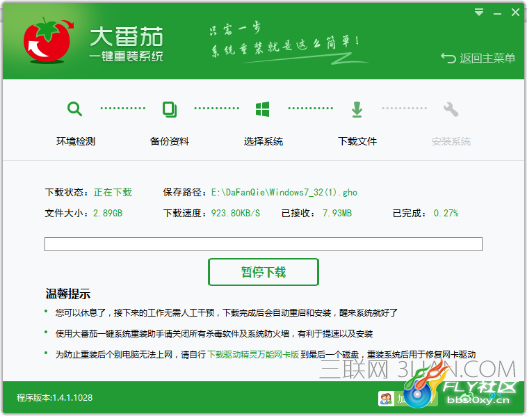
Task: Select the 环境检测 step label
Action: 76,141
